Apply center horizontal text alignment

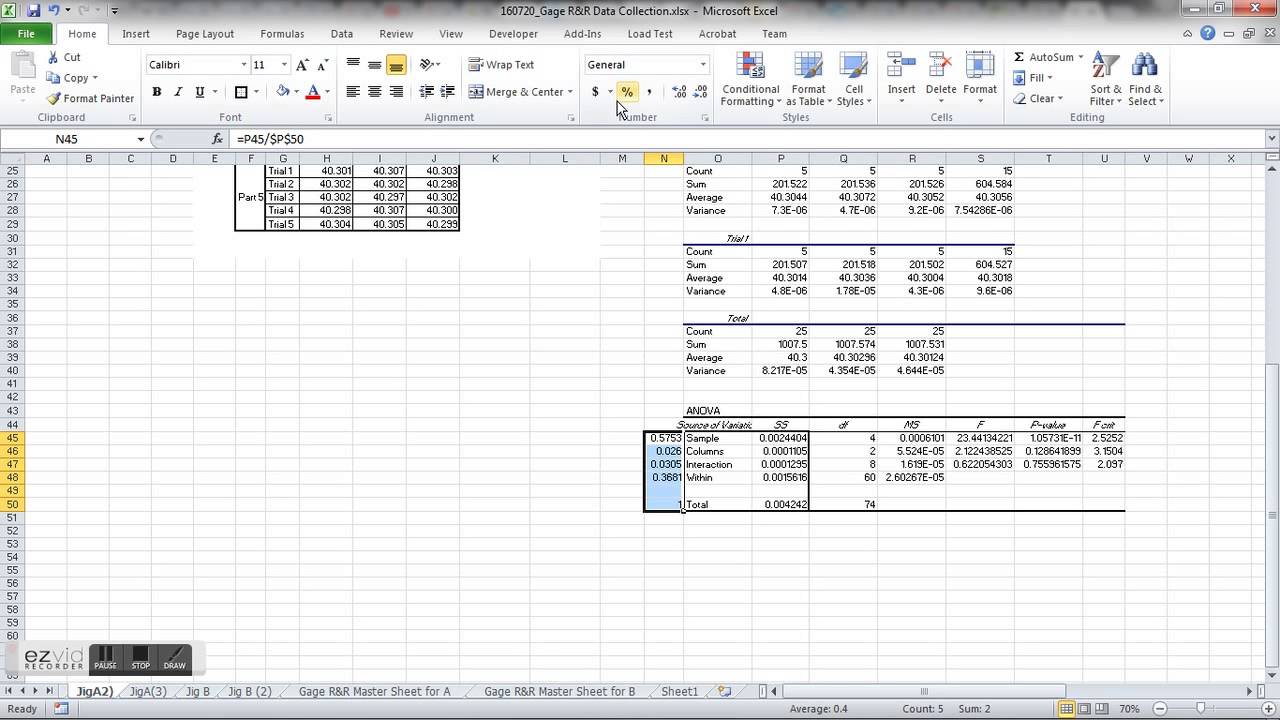[375, 92]
